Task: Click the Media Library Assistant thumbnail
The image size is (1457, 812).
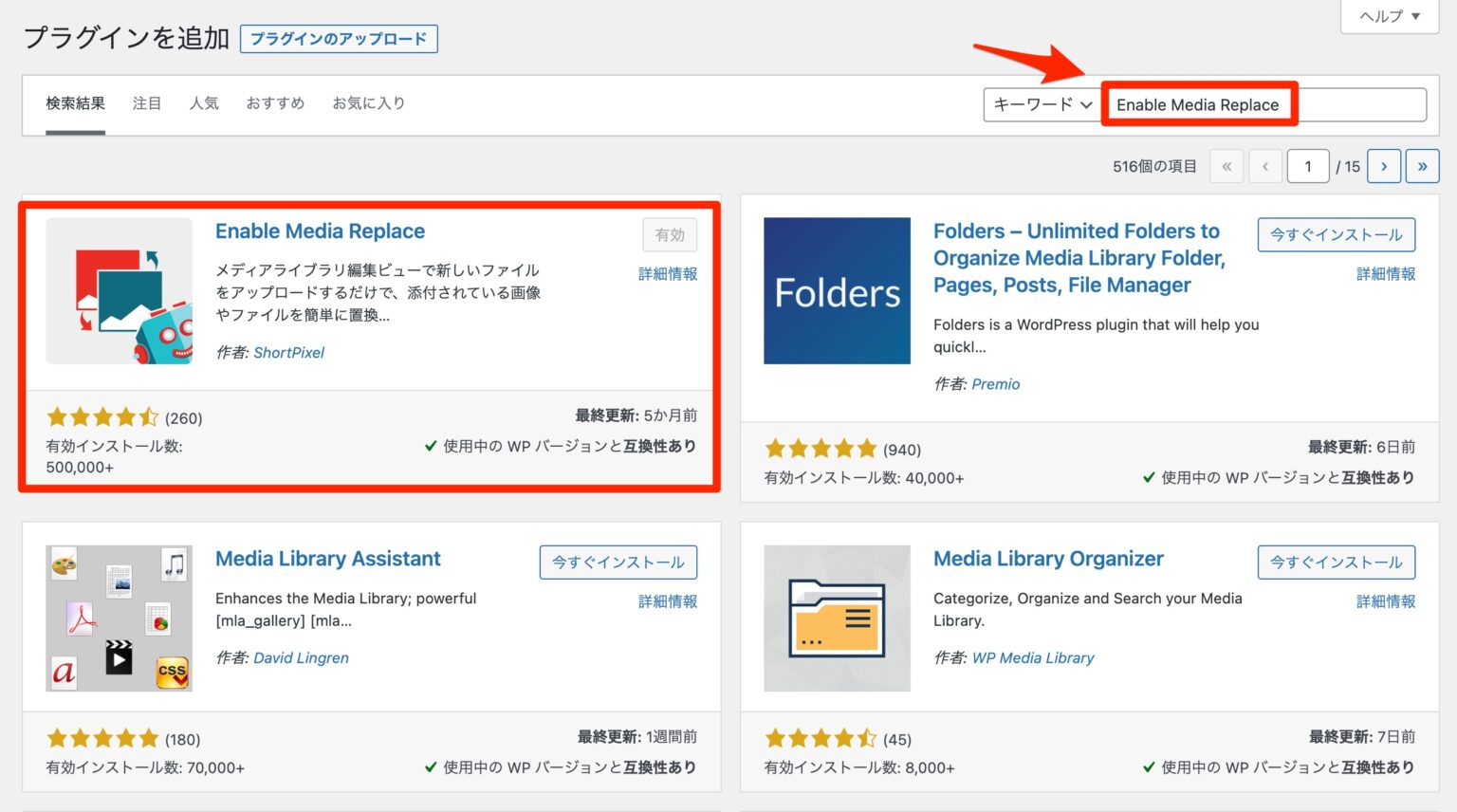Action: 119,618
